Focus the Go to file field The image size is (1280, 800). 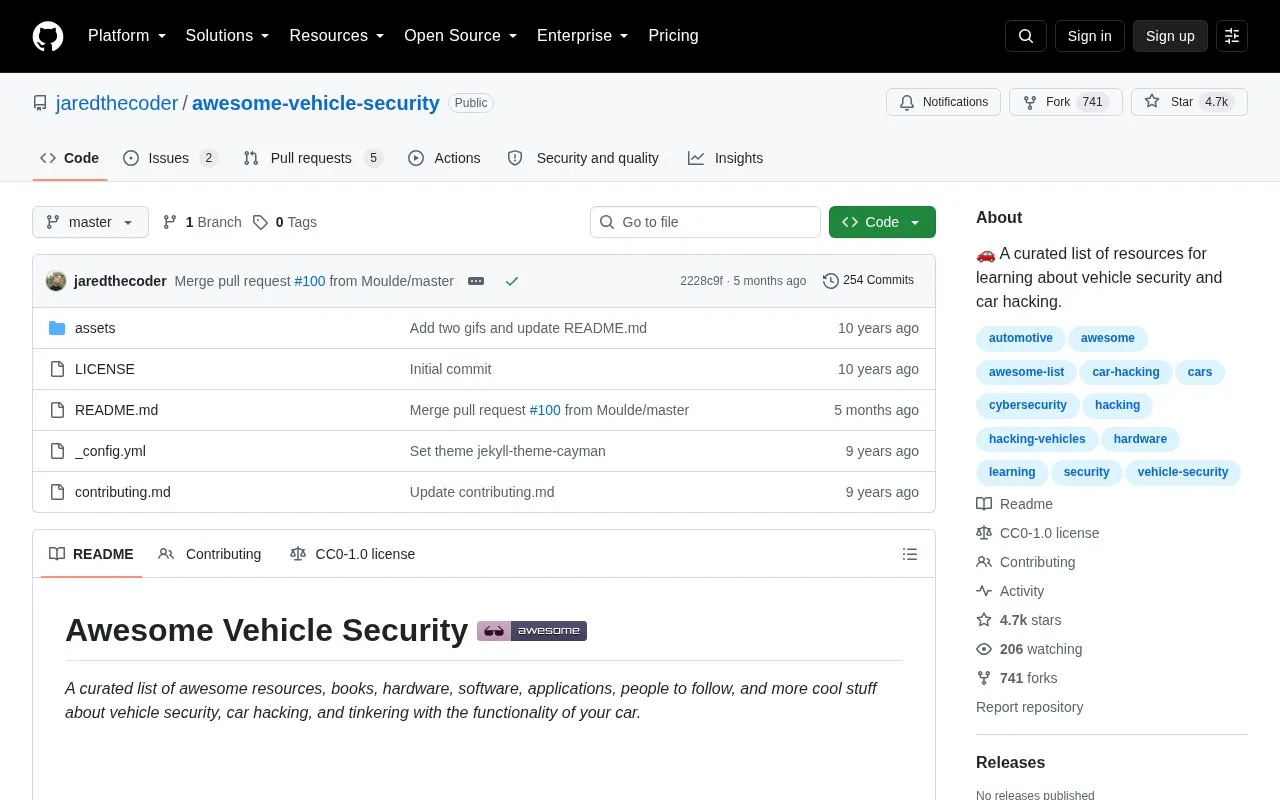tap(705, 222)
